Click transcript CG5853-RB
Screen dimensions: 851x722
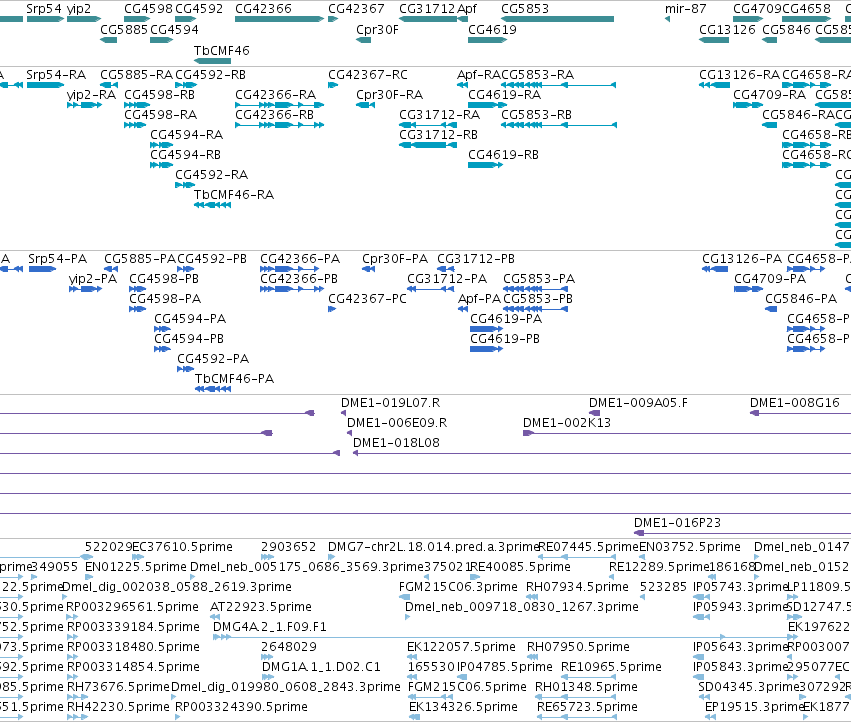pyautogui.click(x=558, y=125)
